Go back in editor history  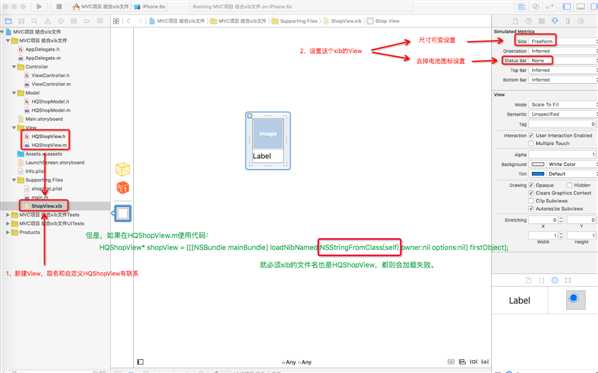pyautogui.click(x=129, y=21)
